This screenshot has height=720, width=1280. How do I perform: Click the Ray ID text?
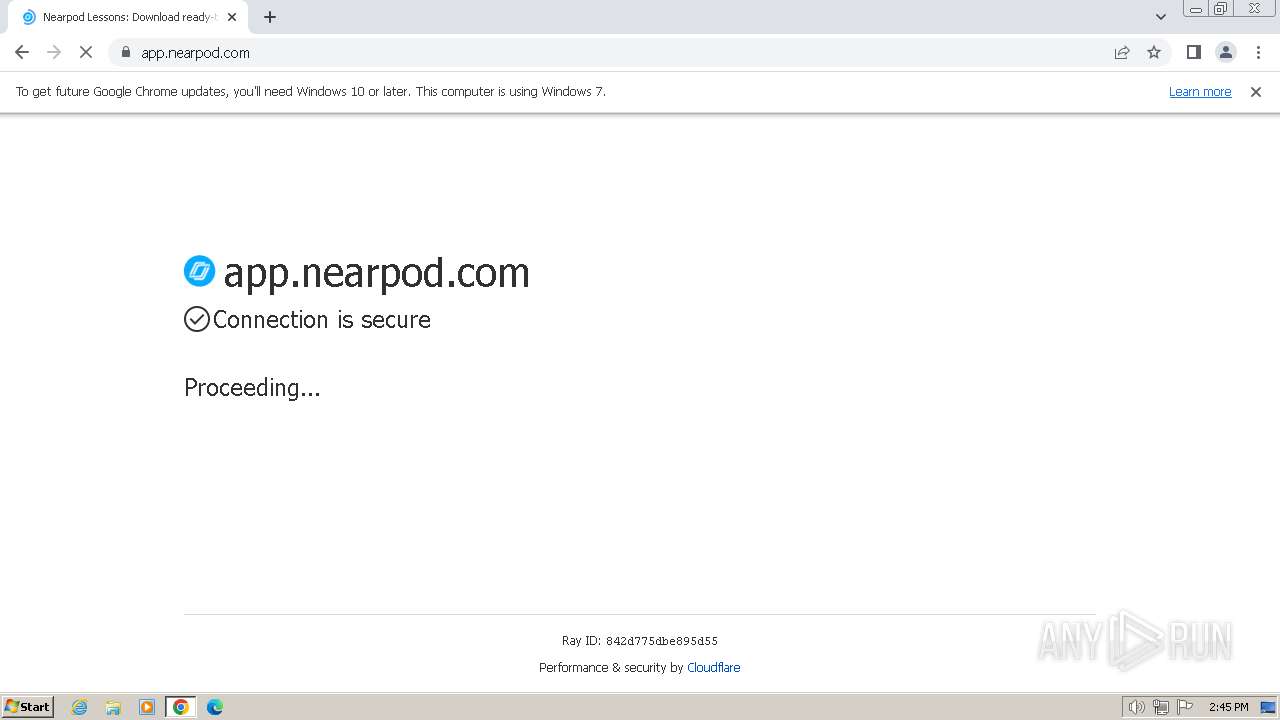point(640,641)
